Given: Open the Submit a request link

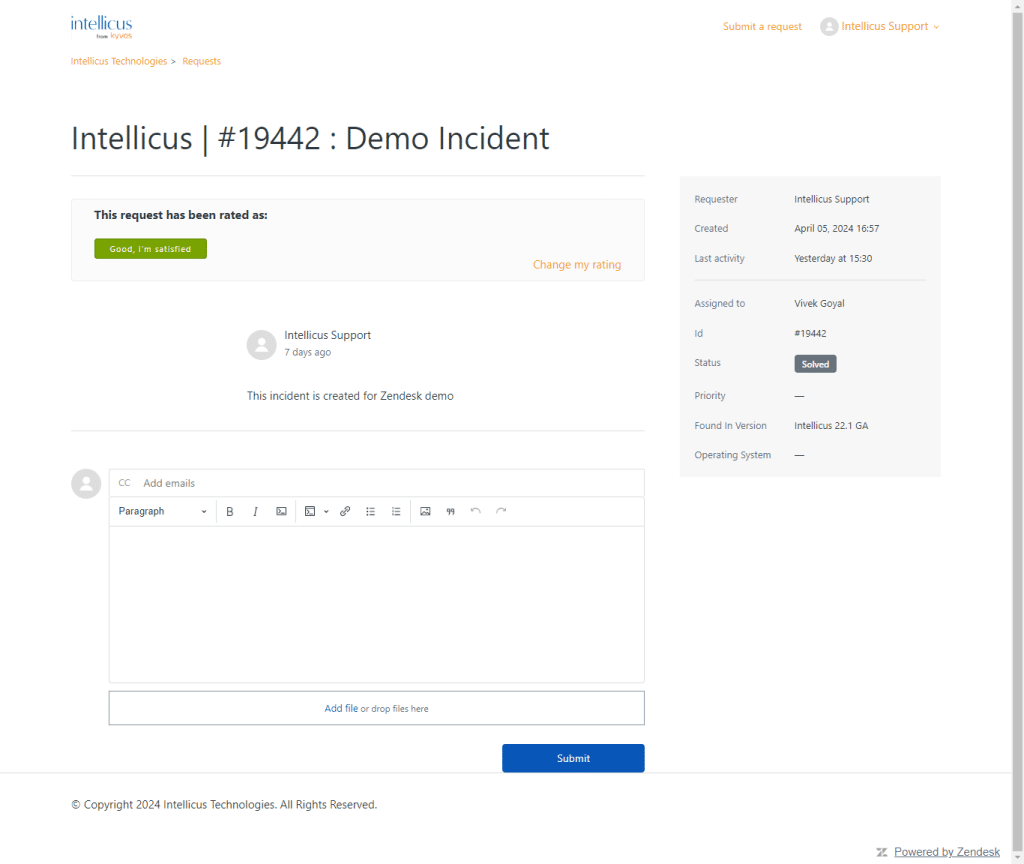Looking at the screenshot, I should (762, 27).
